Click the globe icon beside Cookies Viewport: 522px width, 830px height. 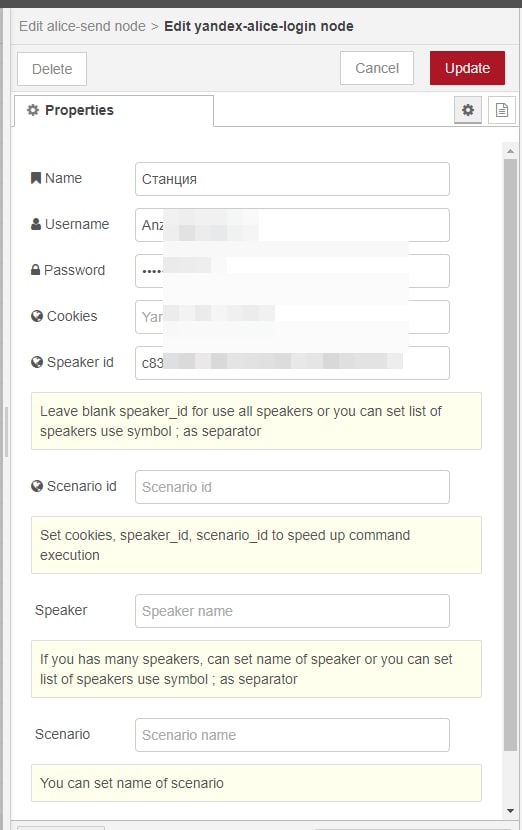37,316
